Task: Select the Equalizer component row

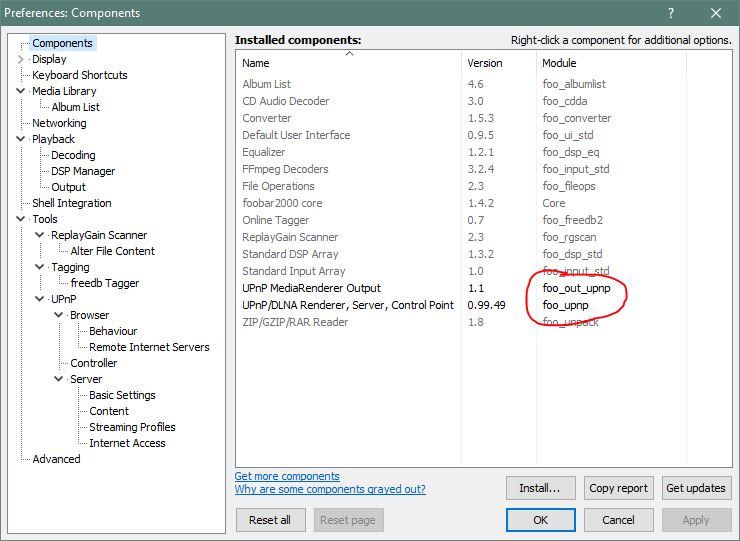Action: (484, 152)
